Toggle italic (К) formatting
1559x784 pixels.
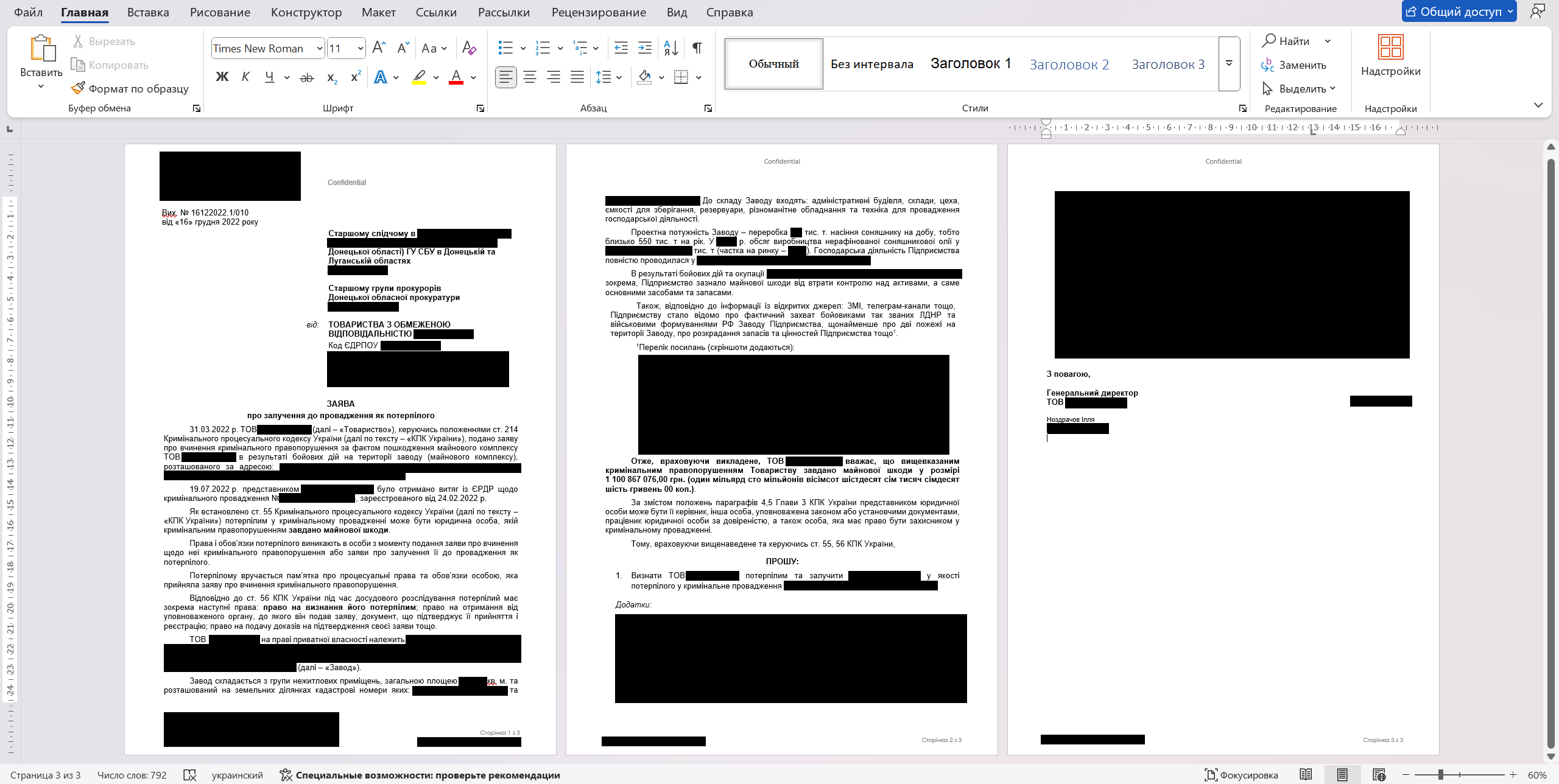245,77
